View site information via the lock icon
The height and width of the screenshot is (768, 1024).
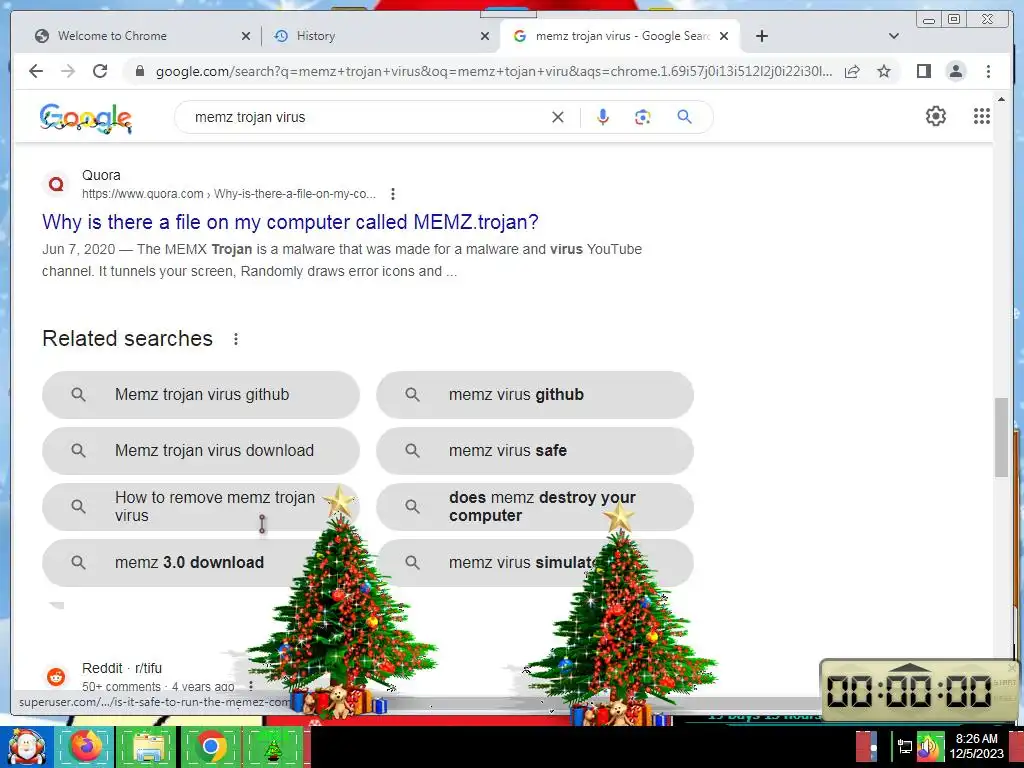(139, 71)
